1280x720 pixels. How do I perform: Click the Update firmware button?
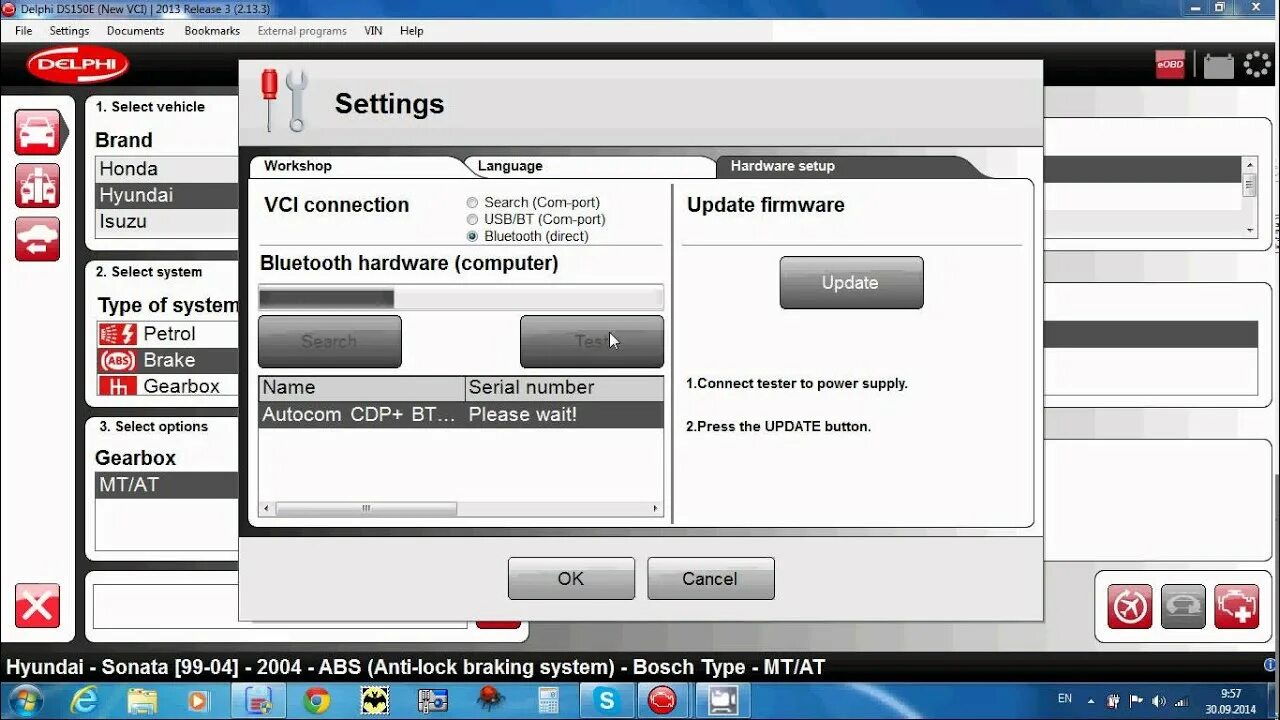click(x=851, y=283)
